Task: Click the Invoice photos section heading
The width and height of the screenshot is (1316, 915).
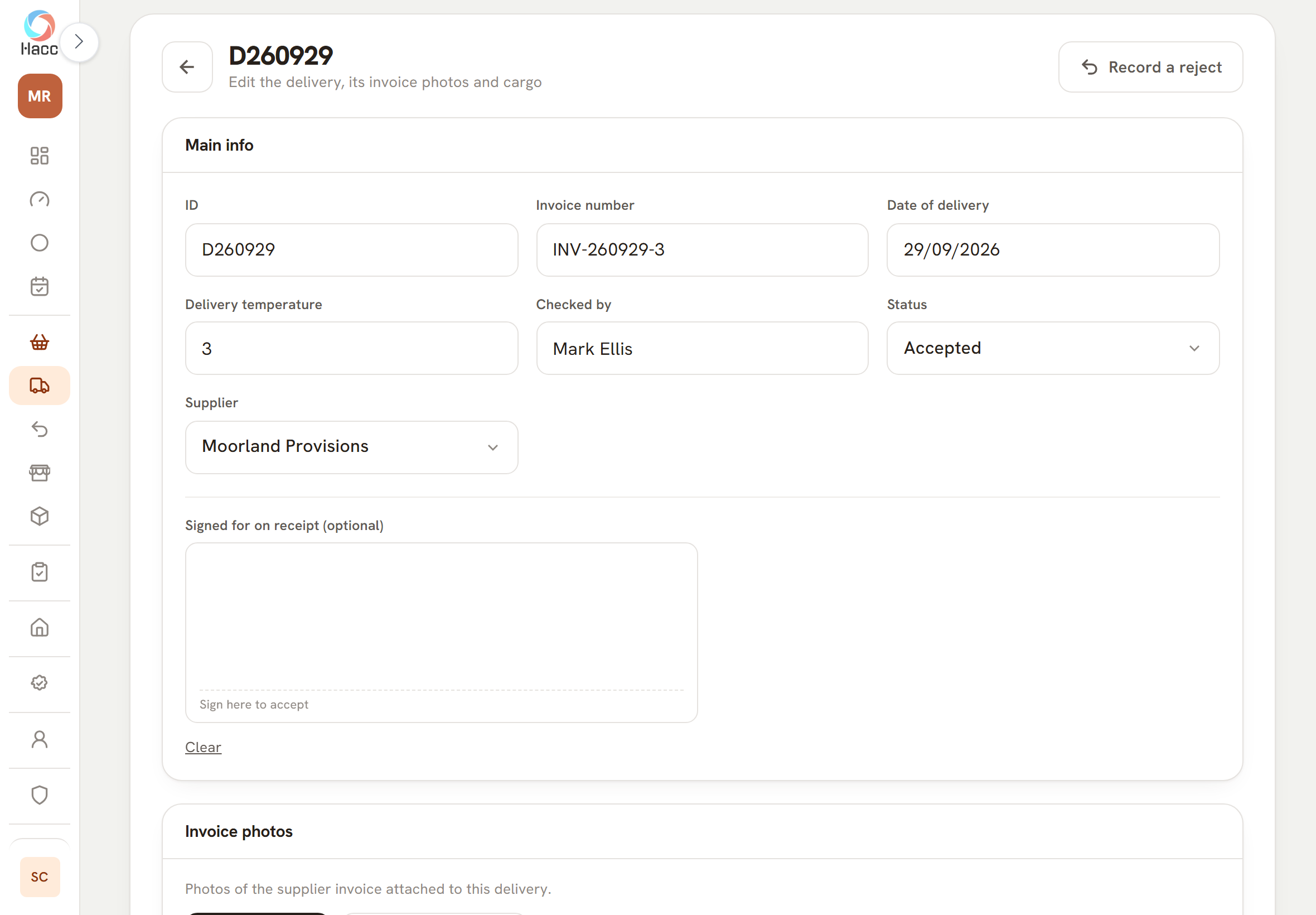Action: (x=238, y=831)
